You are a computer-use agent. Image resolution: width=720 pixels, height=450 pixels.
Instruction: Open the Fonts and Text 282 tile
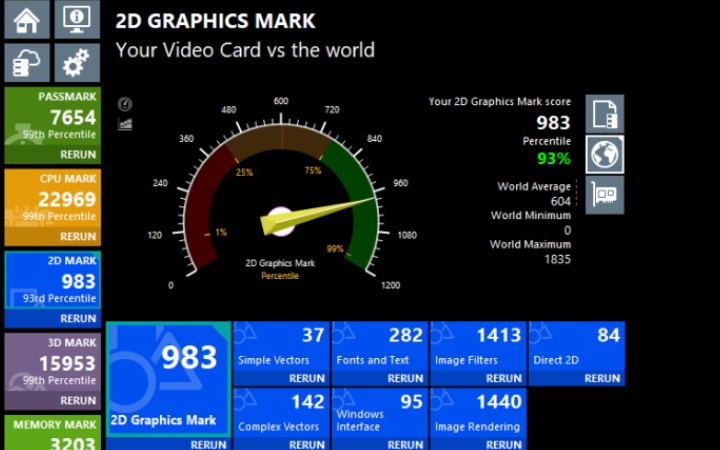click(380, 347)
